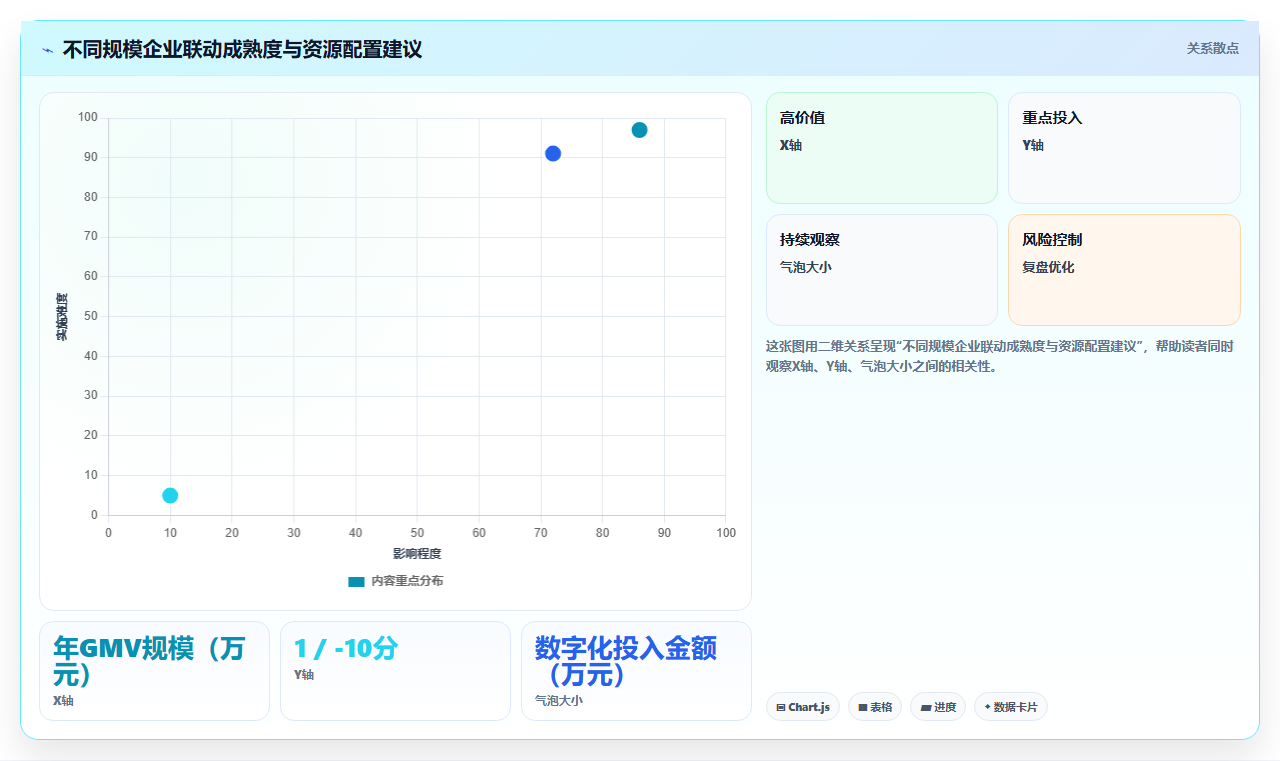This screenshot has width=1280, height=761.
Task: Click the 实施难度 y-axis title
Action: pos(61,316)
